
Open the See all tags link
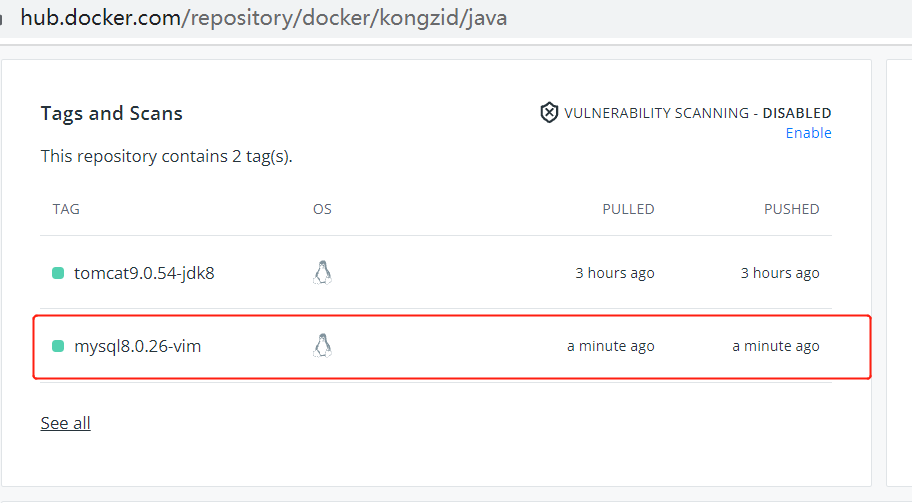[65, 423]
